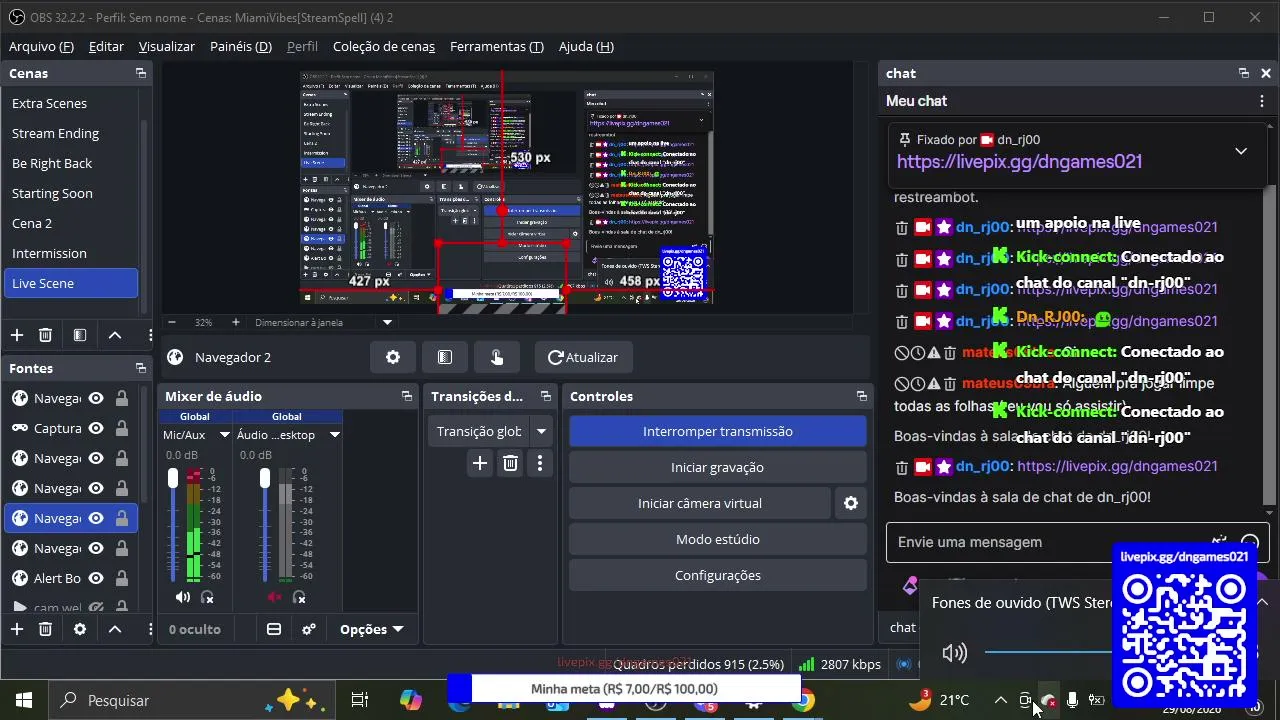Open the Arquivo menu
This screenshot has height=720, width=1280.
41,46
